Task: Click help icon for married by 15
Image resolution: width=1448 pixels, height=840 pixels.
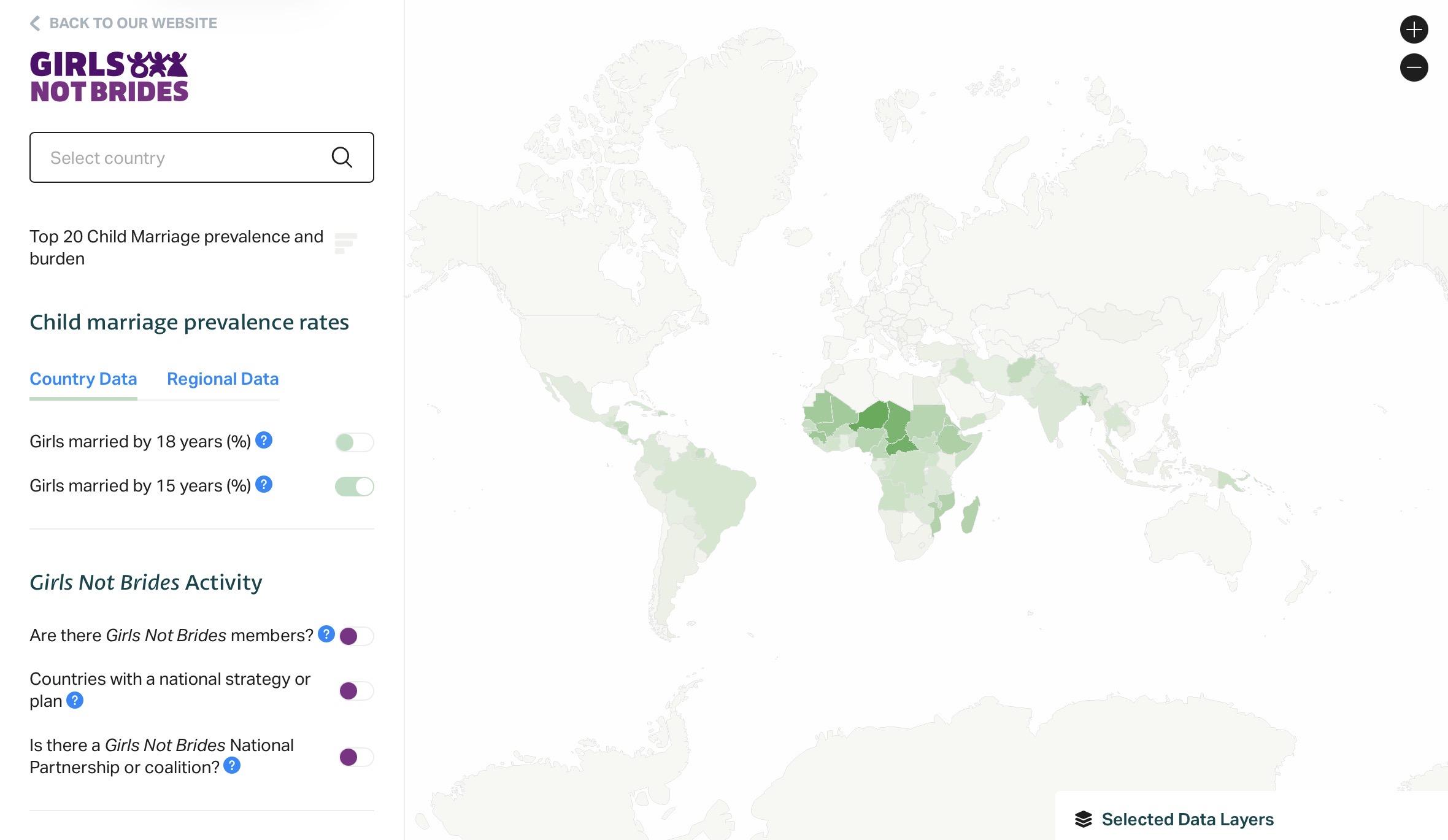Action: 264,484
